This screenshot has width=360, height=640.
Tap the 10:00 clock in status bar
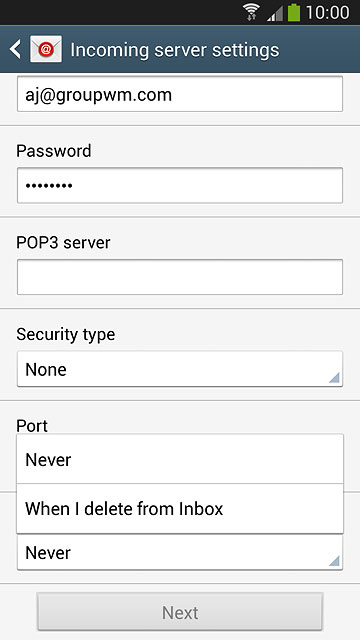327,13
